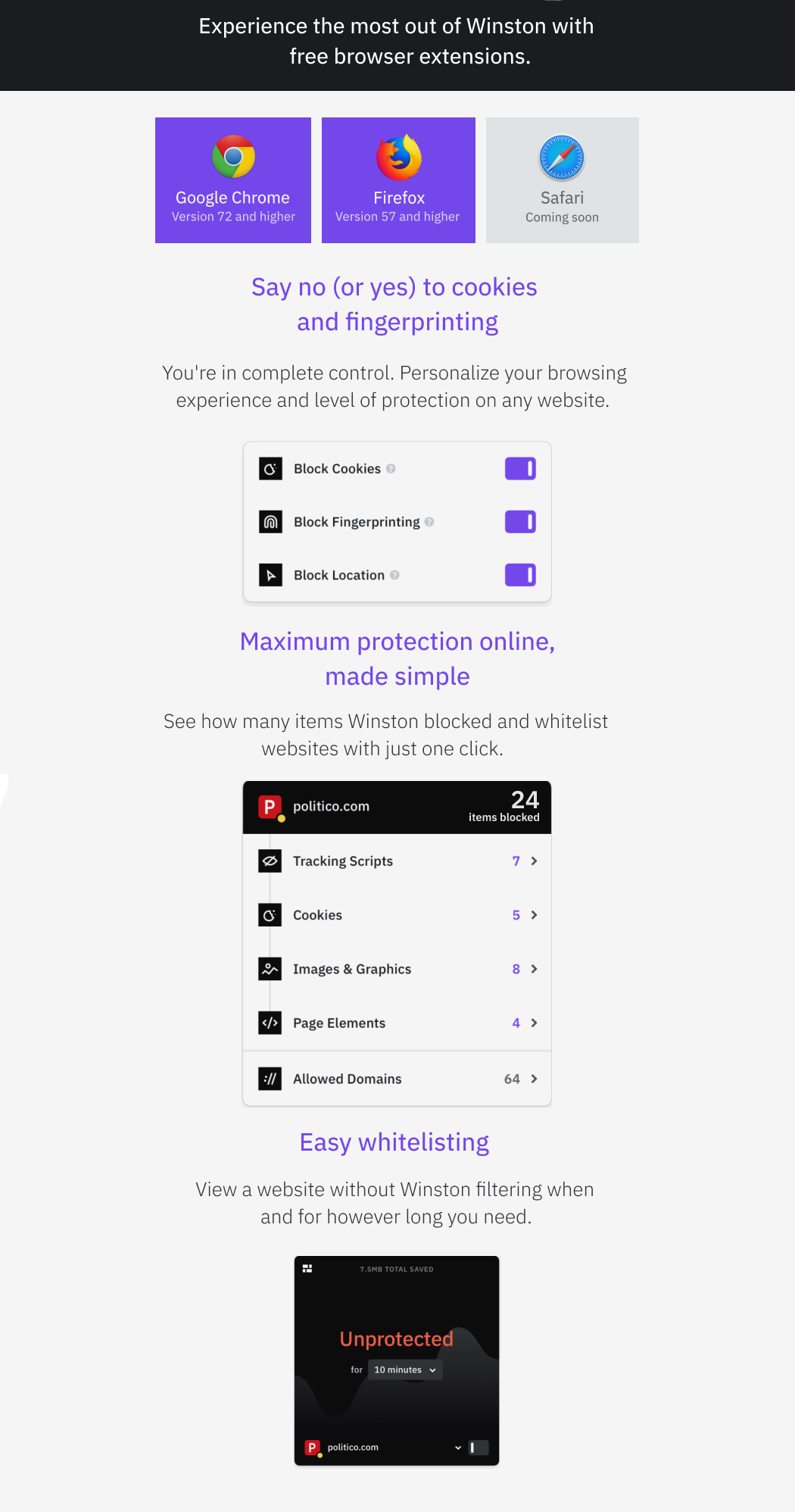The image size is (795, 1512).
Task: Toggle off Block Cookies
Action: click(x=520, y=468)
